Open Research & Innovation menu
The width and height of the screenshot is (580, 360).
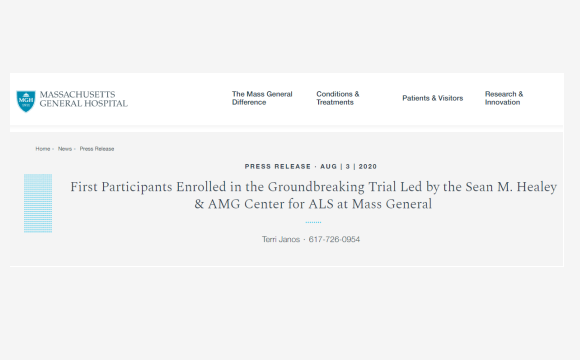[x=504, y=98]
